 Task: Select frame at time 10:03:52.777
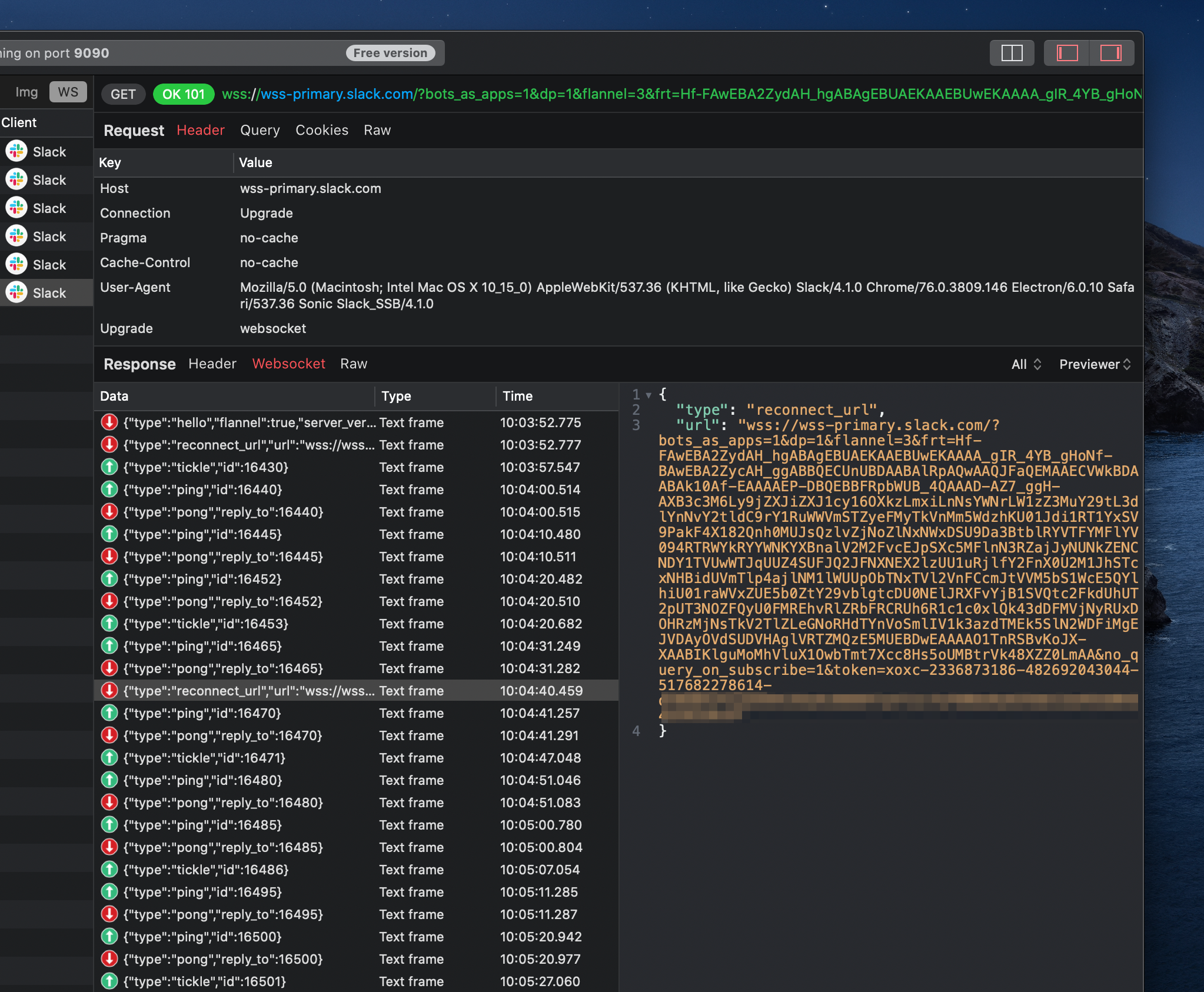(356, 445)
